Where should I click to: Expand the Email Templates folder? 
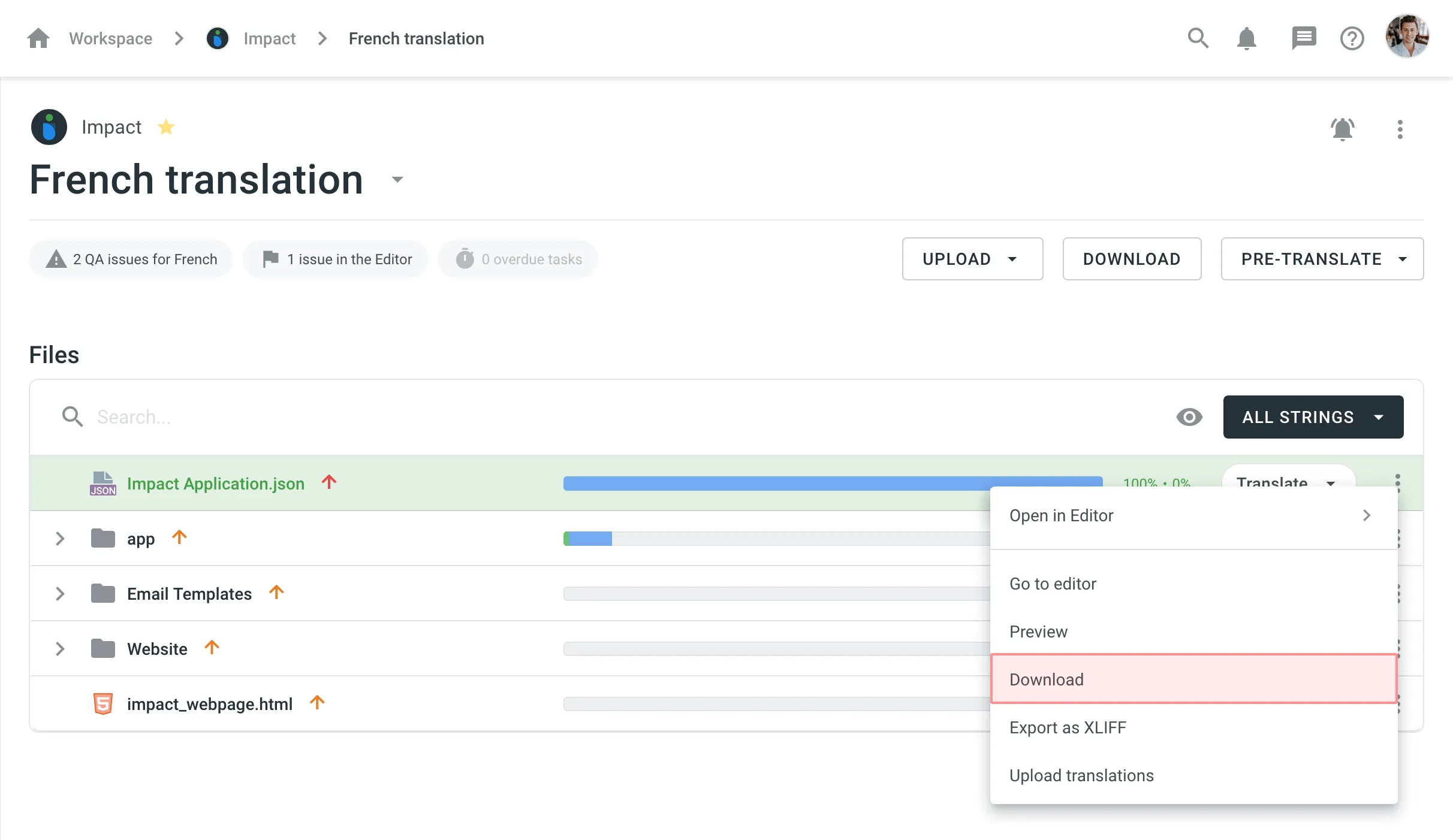59,593
